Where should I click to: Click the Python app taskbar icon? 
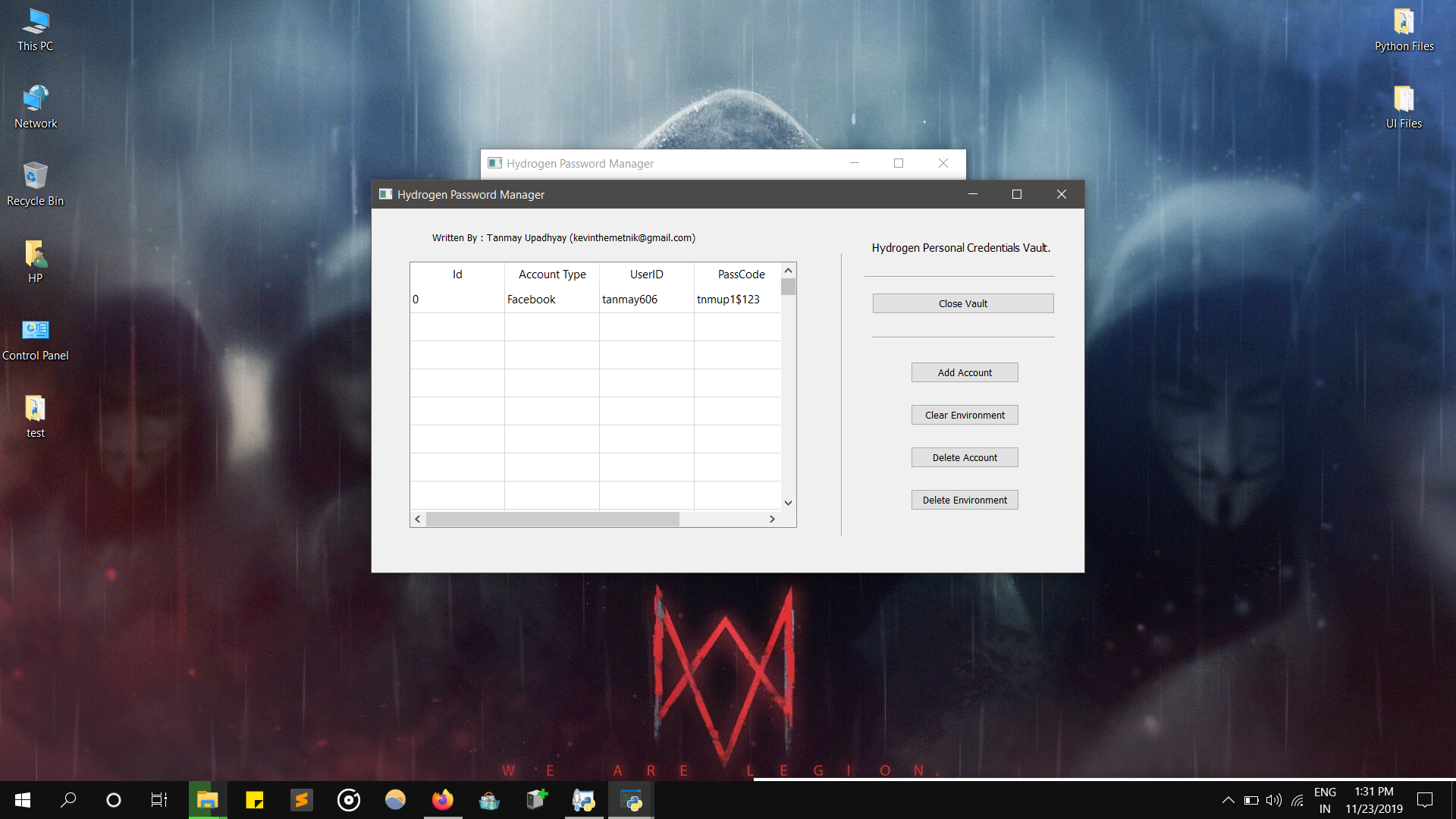point(630,800)
